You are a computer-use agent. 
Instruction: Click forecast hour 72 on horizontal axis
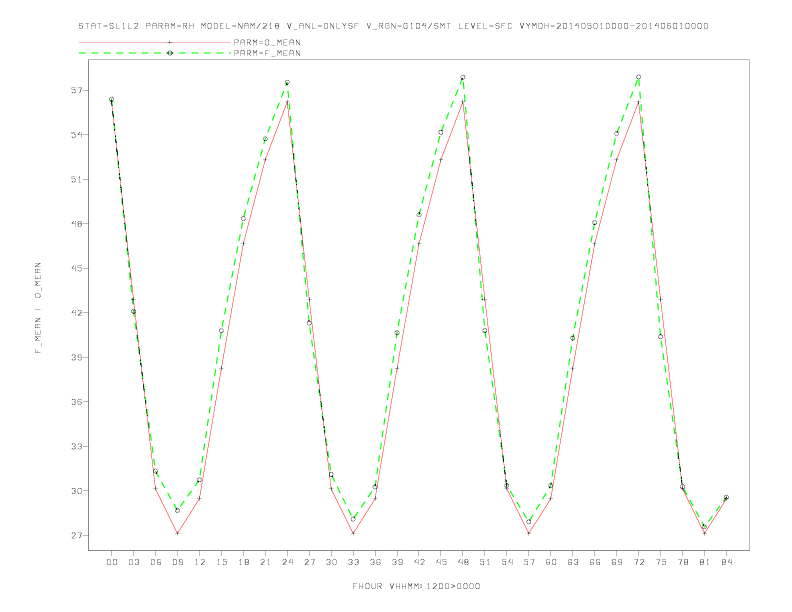coord(639,562)
